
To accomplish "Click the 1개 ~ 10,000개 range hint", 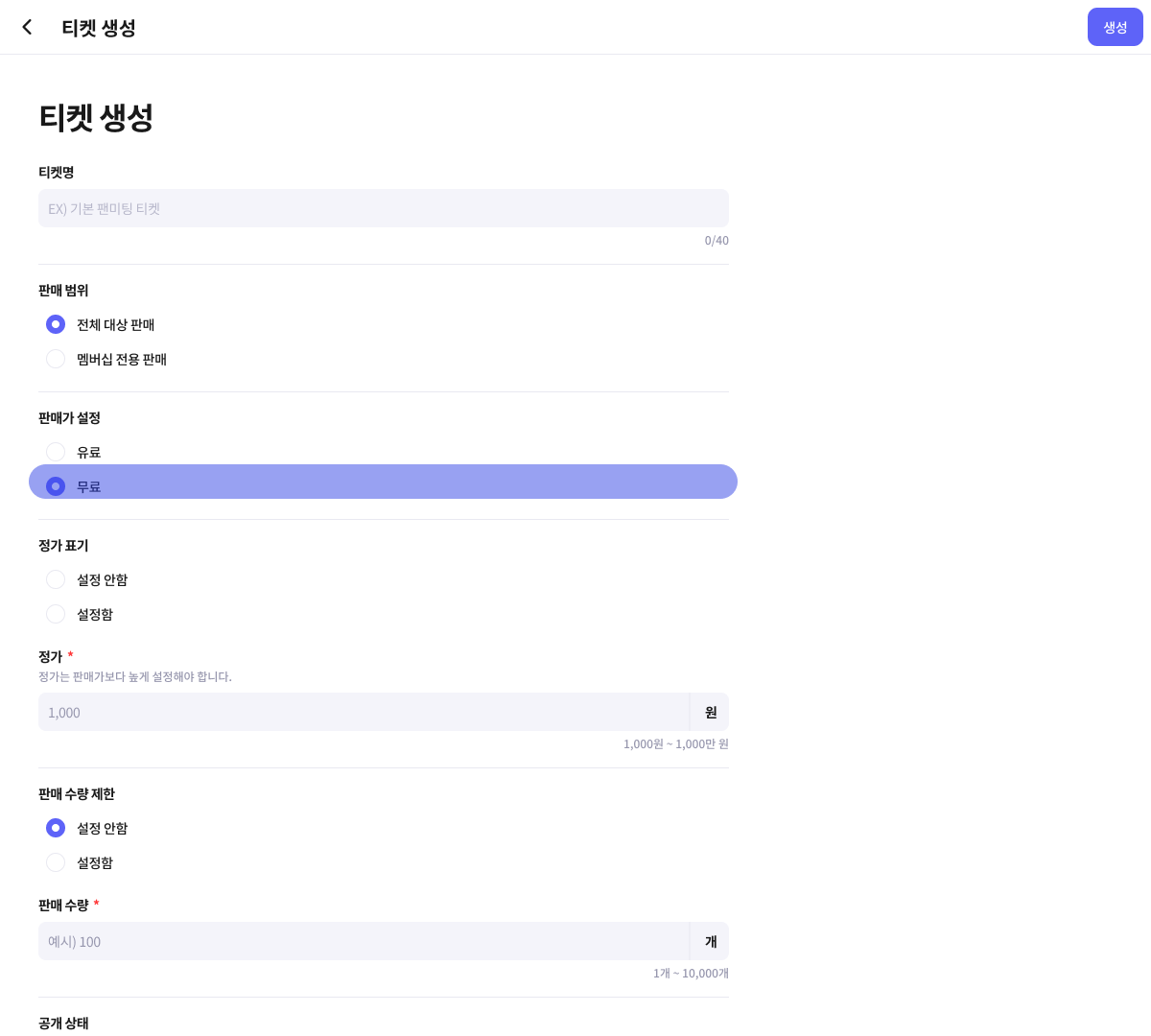I will [x=691, y=974].
